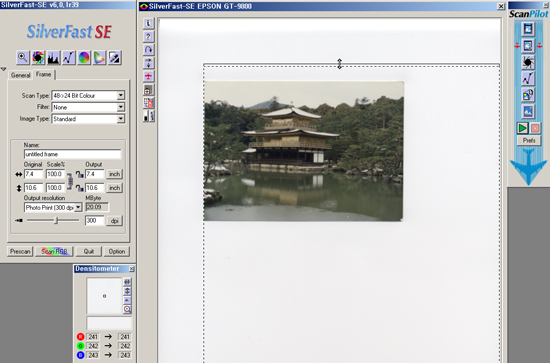The height and width of the screenshot is (363, 550).
Task: Click the ScanPilot auto-adjust aperture step
Action: point(528,62)
